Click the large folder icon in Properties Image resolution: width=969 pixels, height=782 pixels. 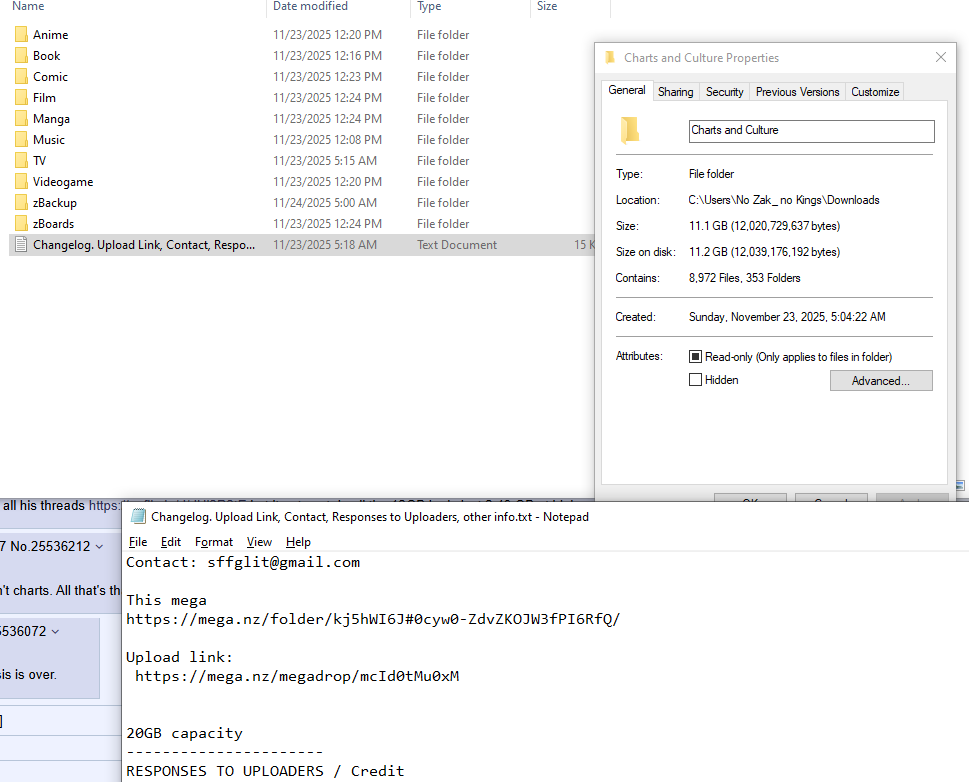[630, 130]
